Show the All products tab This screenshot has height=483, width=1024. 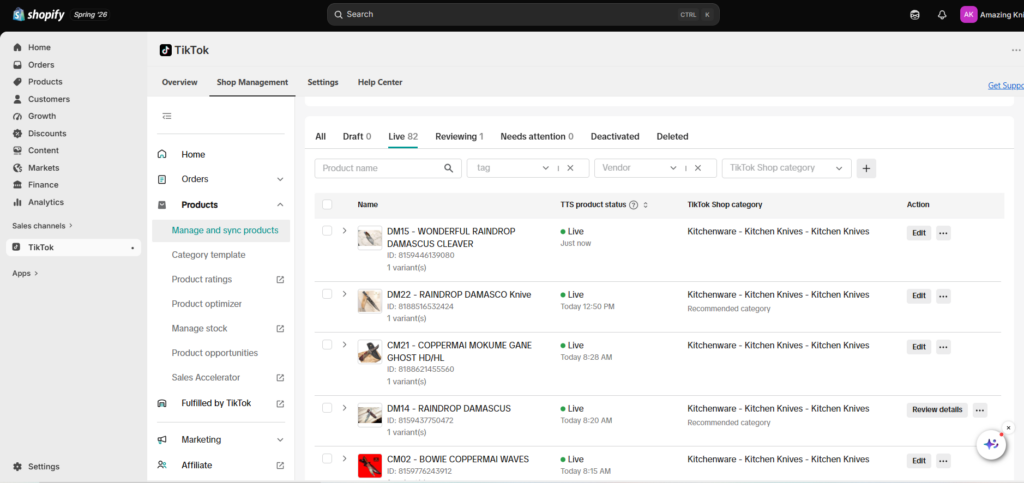[320, 136]
